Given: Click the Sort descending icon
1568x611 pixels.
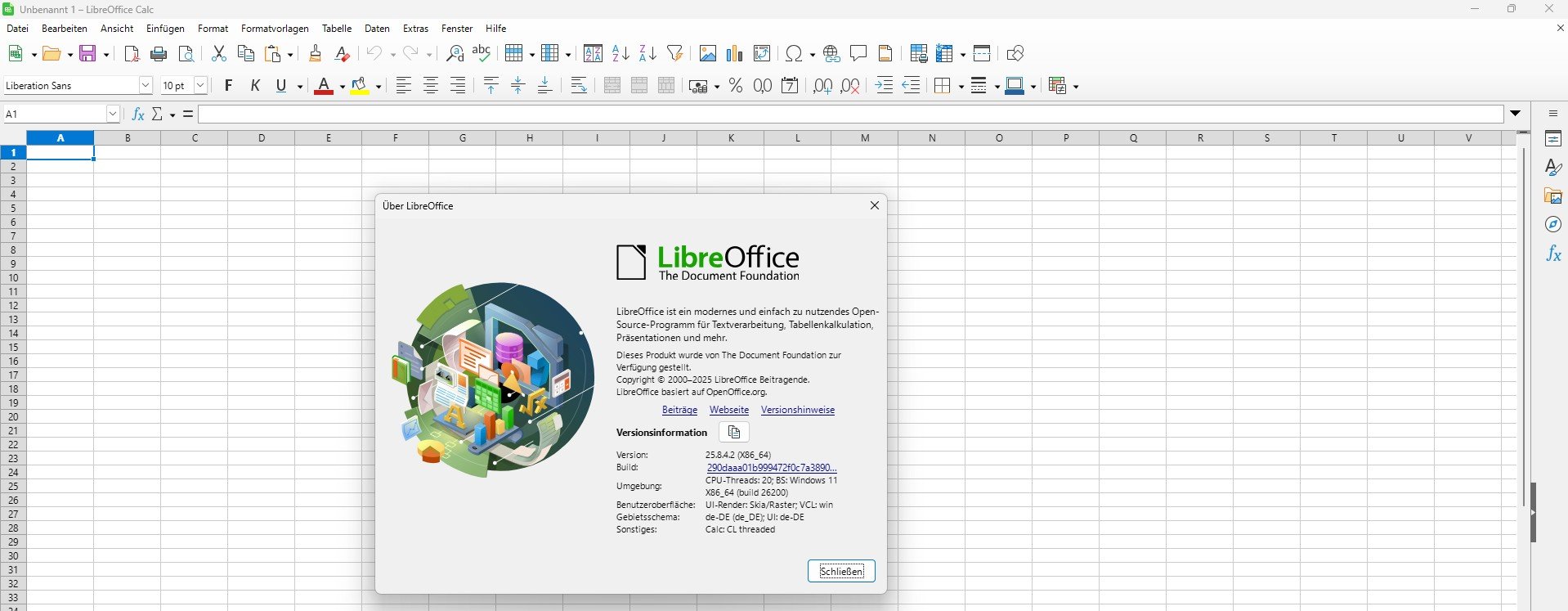Looking at the screenshot, I should coord(647,54).
